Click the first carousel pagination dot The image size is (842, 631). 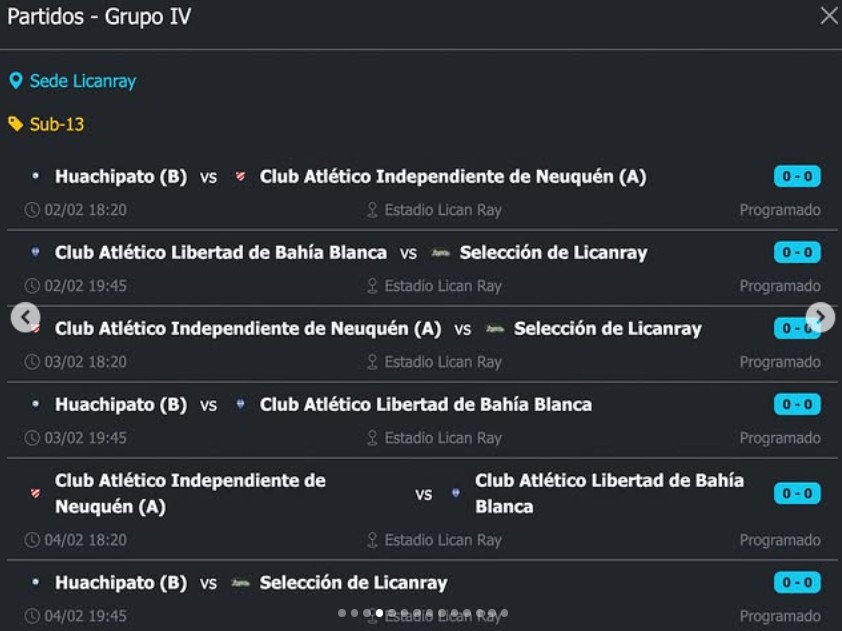click(342, 613)
